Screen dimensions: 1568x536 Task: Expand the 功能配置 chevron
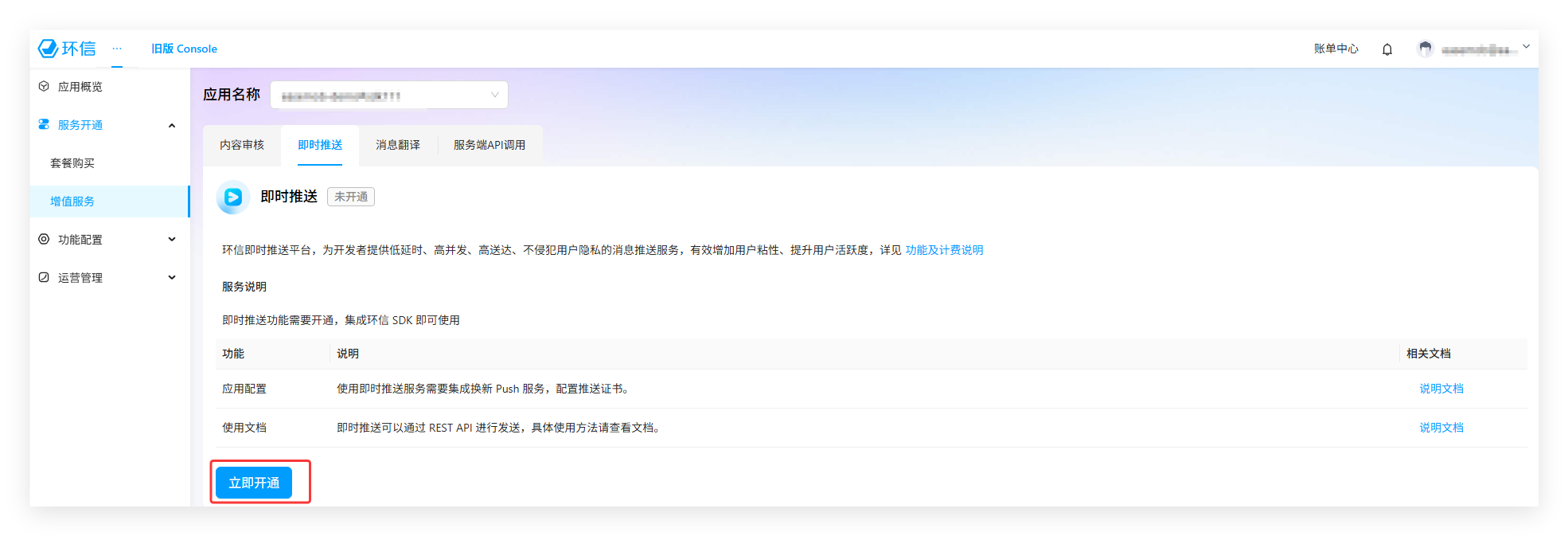pos(172,239)
